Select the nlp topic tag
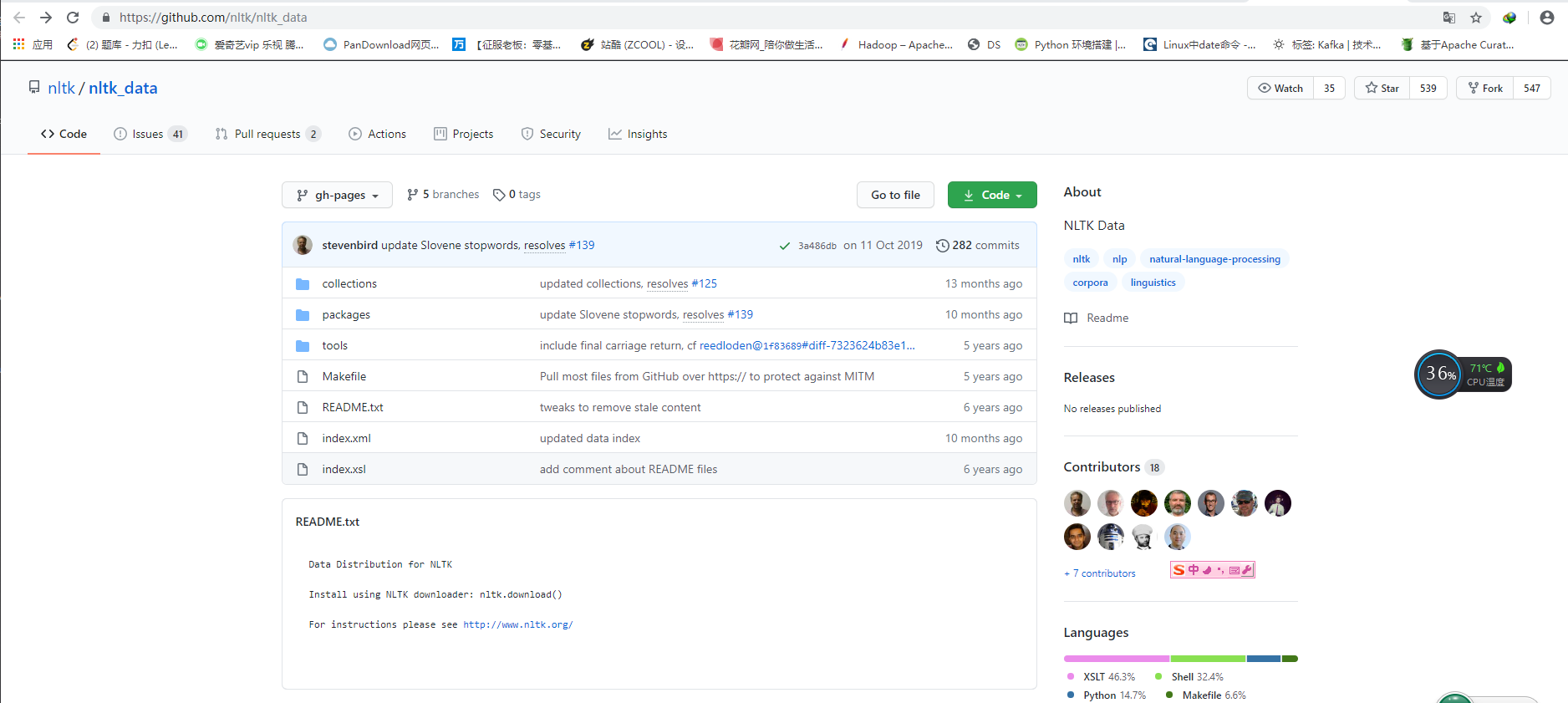 point(1119,259)
